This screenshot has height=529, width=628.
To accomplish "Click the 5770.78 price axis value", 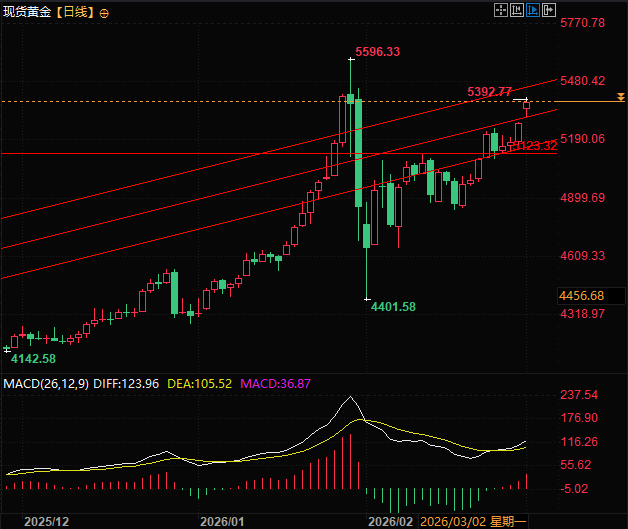I will [582, 23].
